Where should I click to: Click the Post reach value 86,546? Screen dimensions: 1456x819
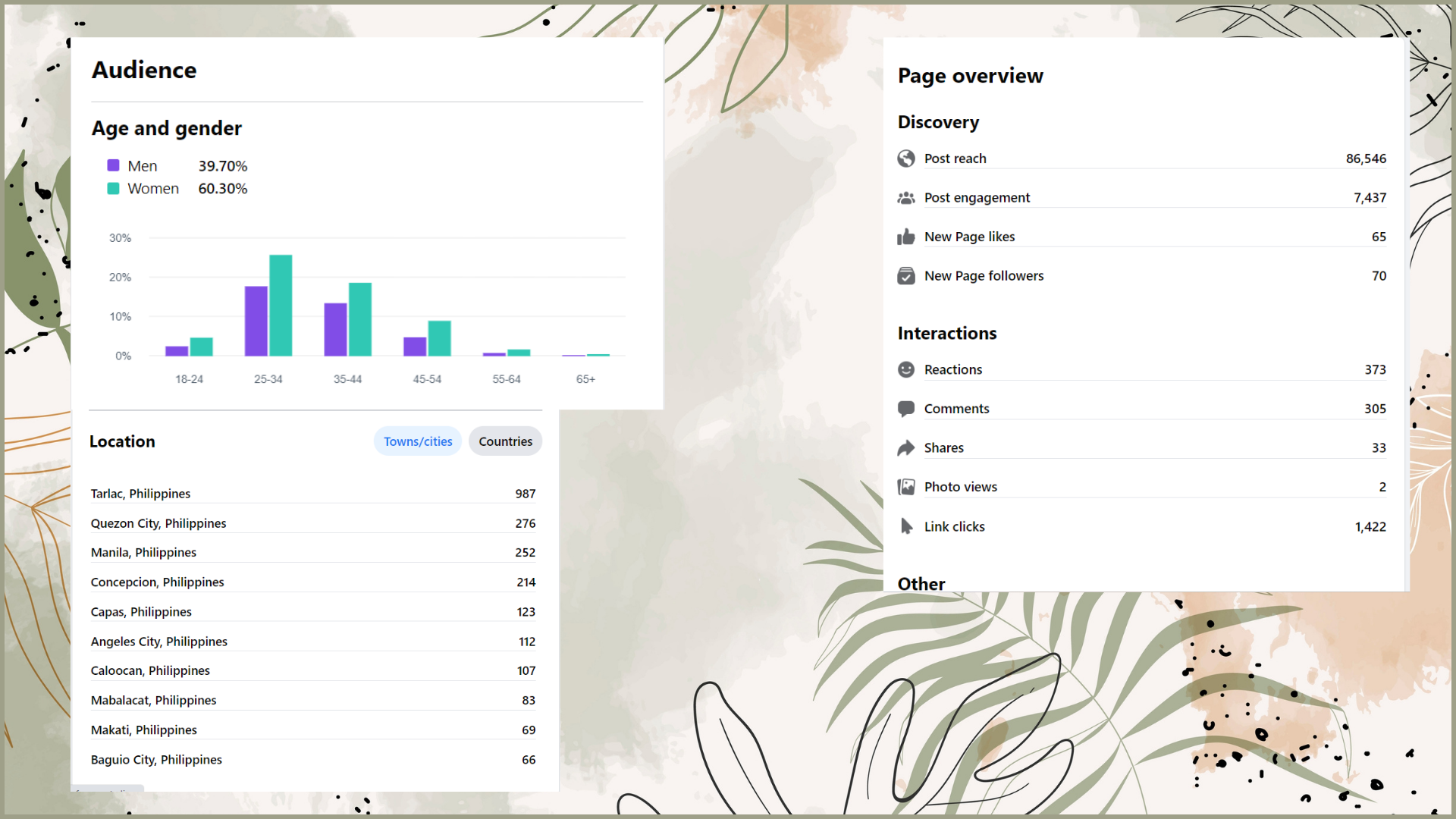click(x=1365, y=158)
